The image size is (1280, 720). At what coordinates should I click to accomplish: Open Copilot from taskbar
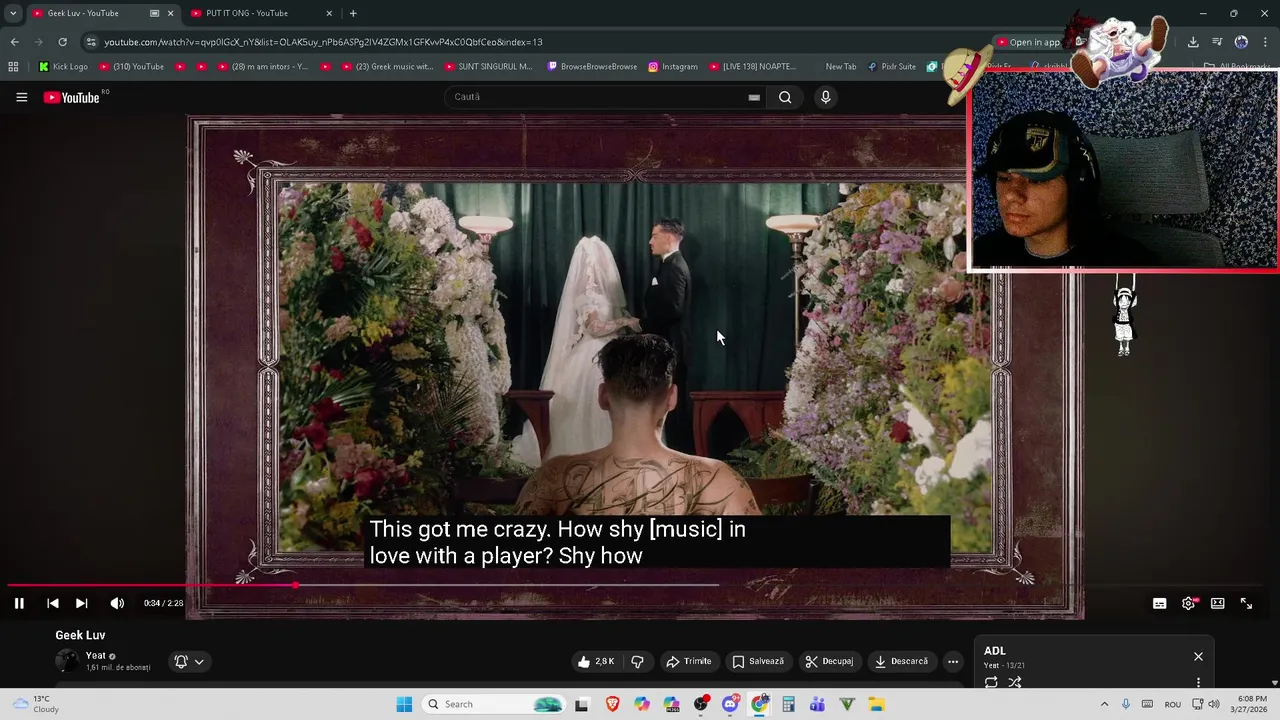point(641,704)
